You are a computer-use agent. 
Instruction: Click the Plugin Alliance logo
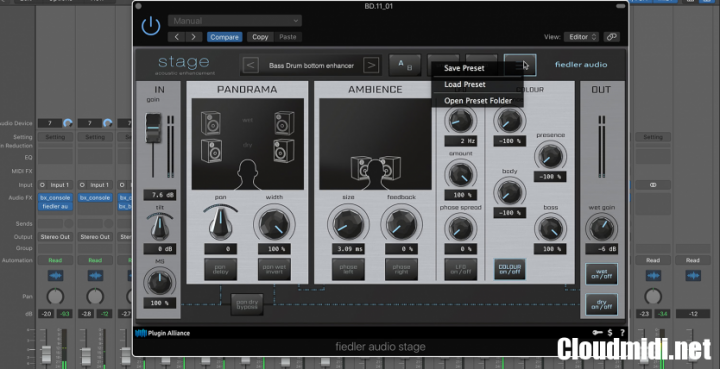pos(163,333)
